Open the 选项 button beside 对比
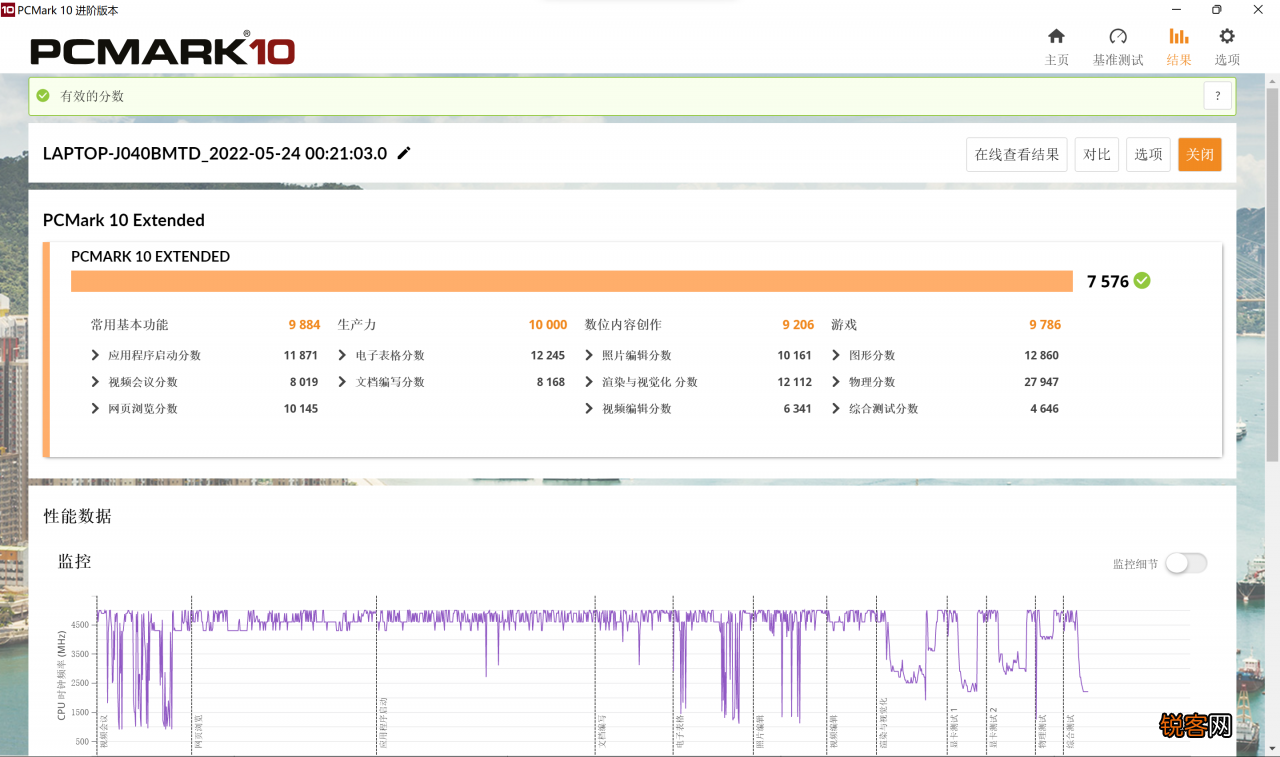This screenshot has width=1280, height=757. click(x=1148, y=154)
